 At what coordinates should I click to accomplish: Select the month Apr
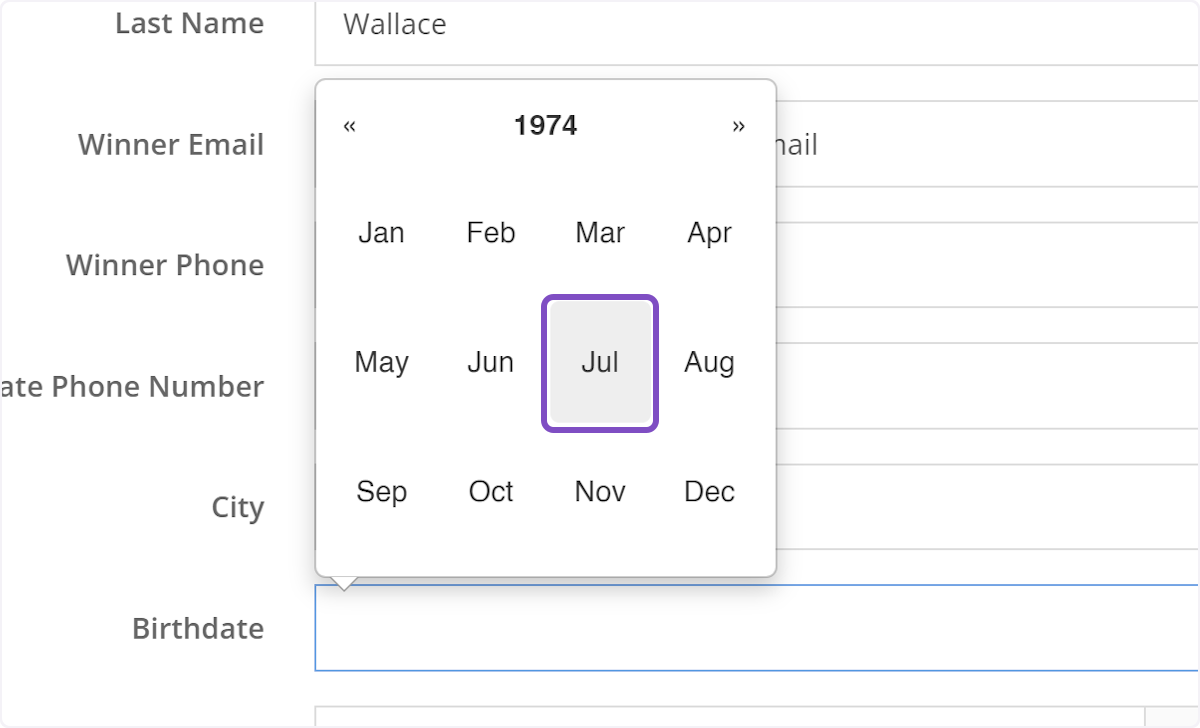point(708,233)
